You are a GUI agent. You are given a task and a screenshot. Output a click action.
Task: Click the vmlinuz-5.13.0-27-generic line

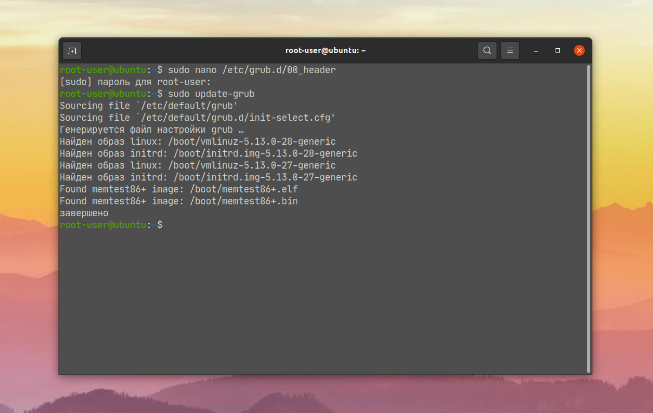(x=197, y=166)
